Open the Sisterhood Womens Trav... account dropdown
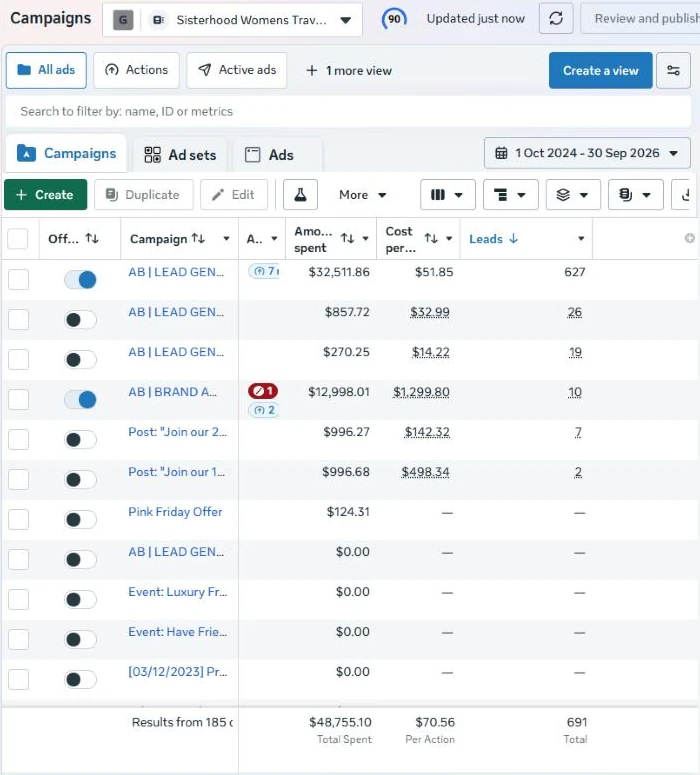Viewport: 700px width, 775px height. [232, 20]
